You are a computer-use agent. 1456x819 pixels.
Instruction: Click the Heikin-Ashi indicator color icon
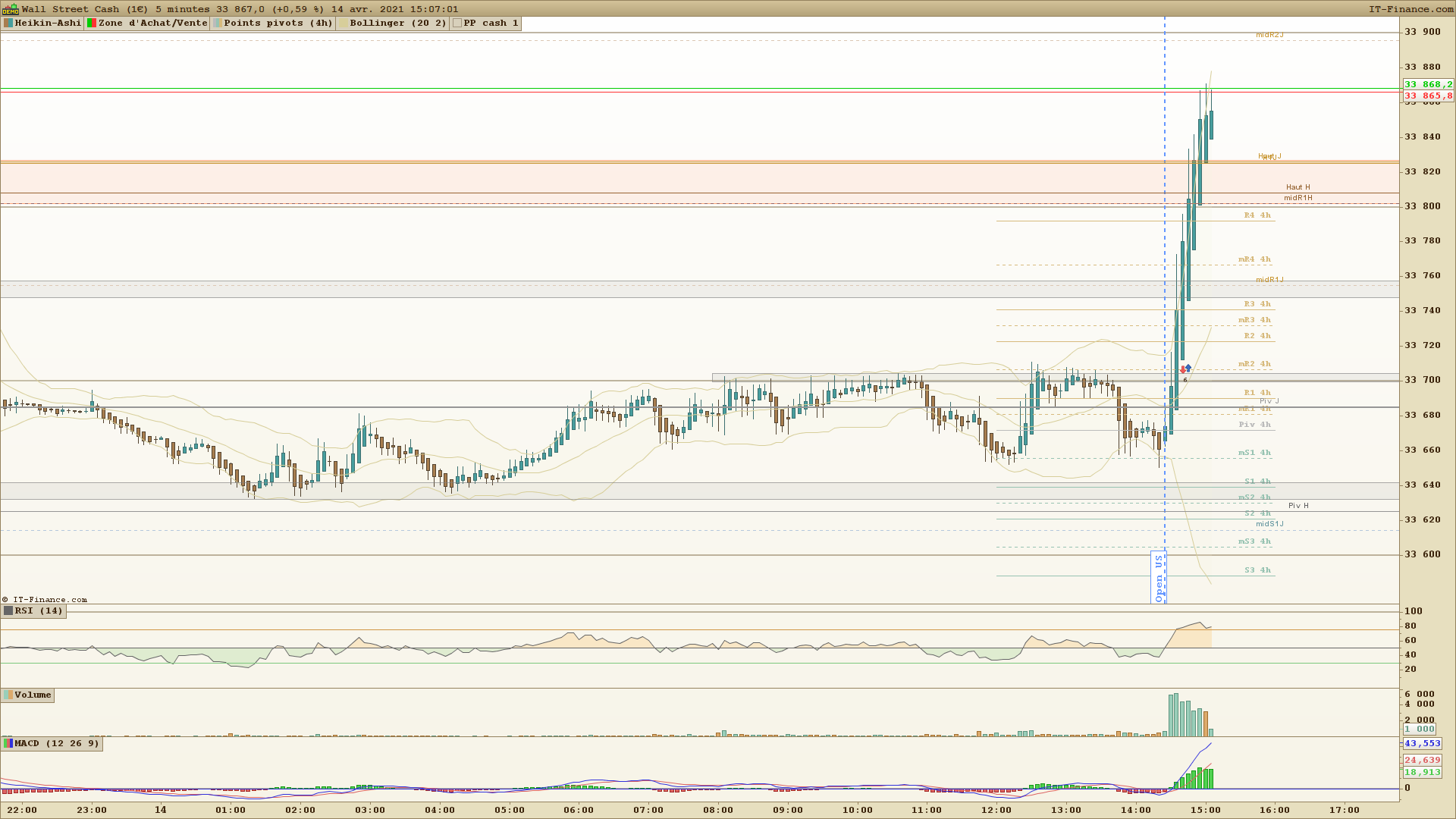point(8,24)
